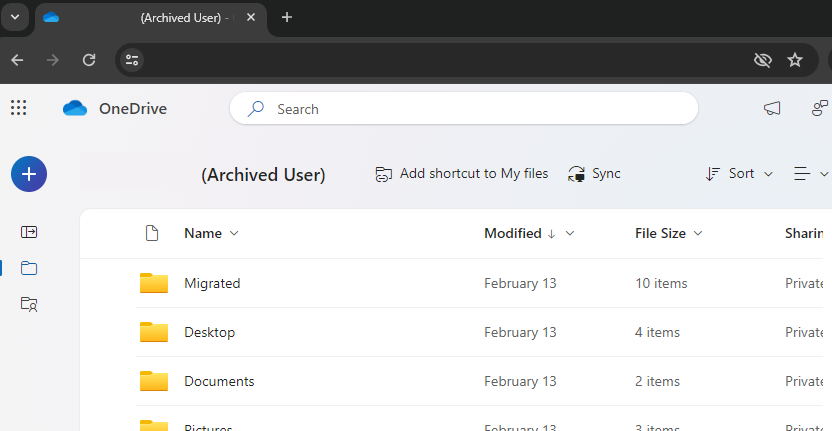The width and height of the screenshot is (832, 431).
Task: Bookmark this page with the star icon
Action: coord(795,60)
